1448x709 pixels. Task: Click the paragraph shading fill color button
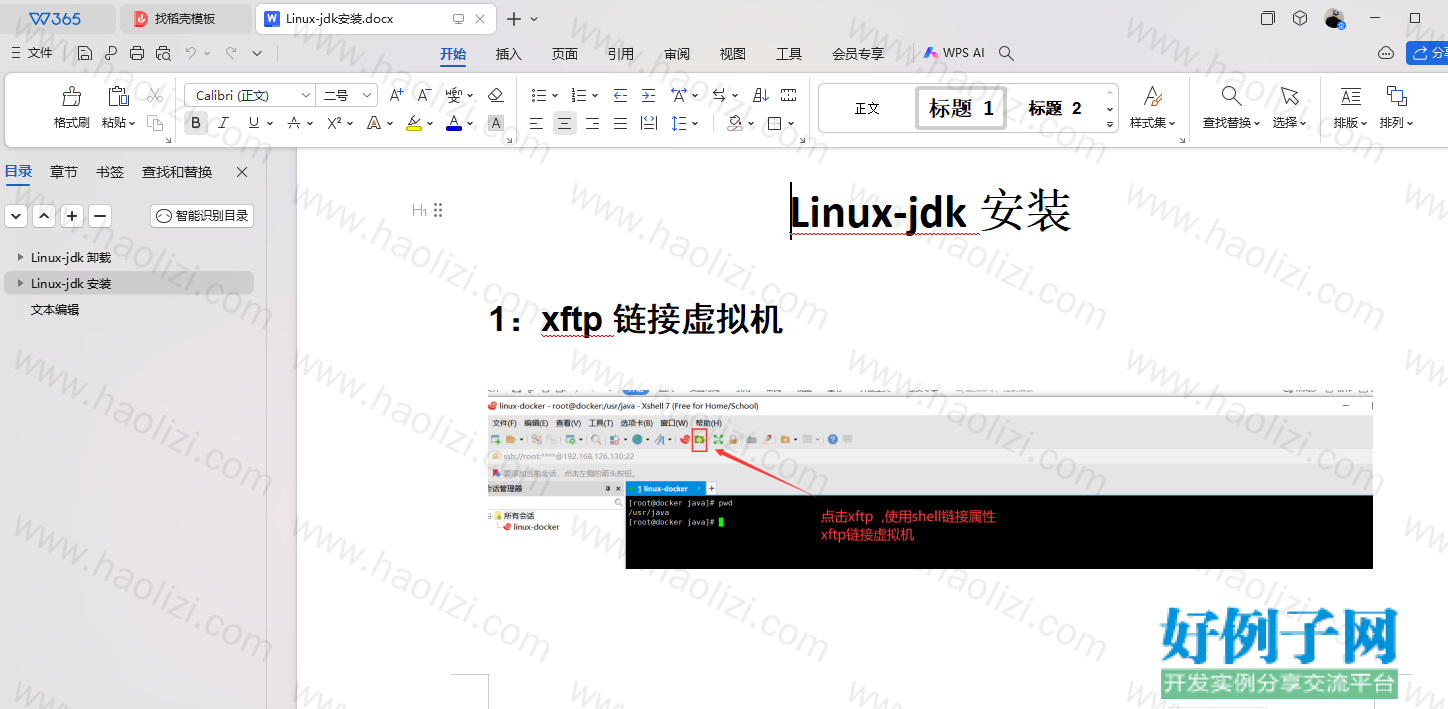[735, 123]
